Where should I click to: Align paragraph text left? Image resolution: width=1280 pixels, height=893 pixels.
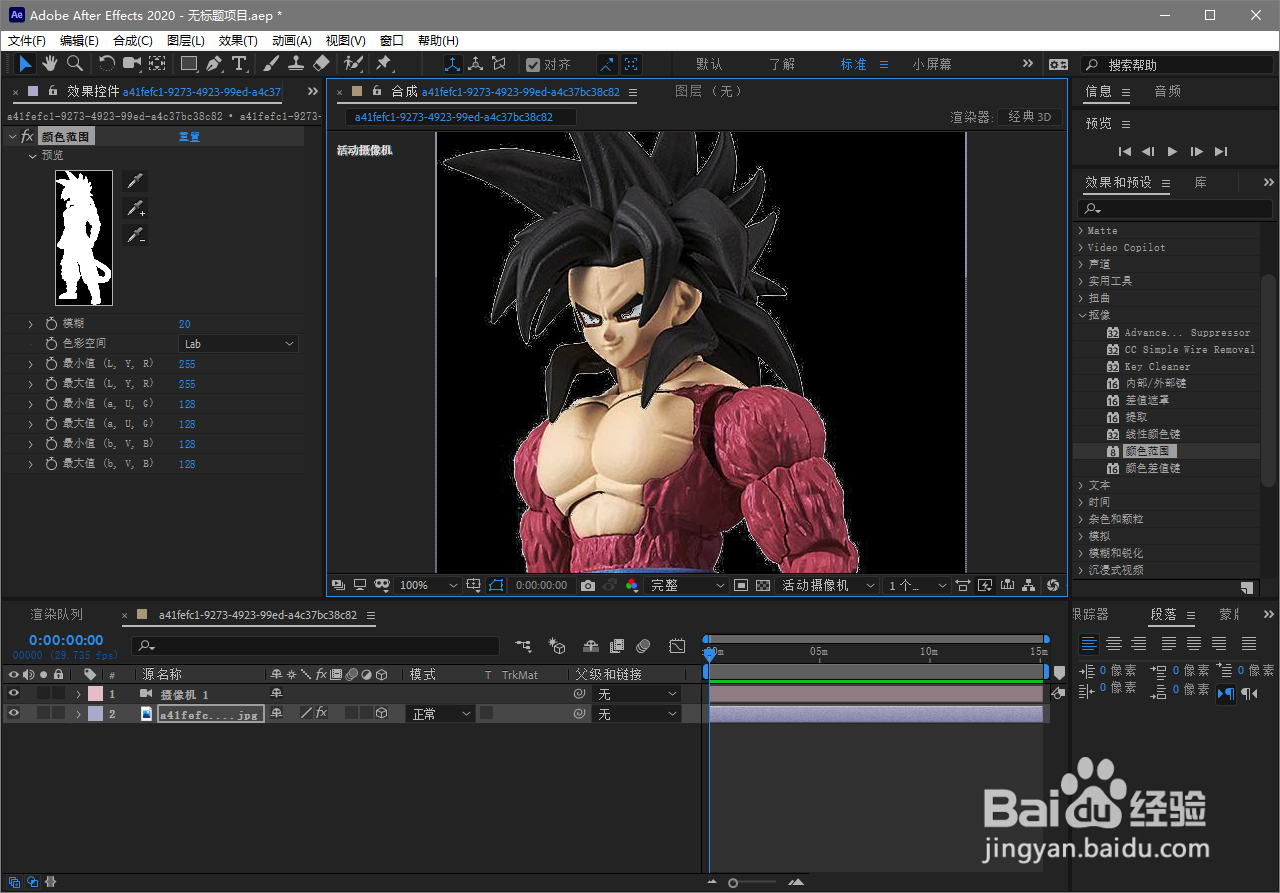(1089, 644)
